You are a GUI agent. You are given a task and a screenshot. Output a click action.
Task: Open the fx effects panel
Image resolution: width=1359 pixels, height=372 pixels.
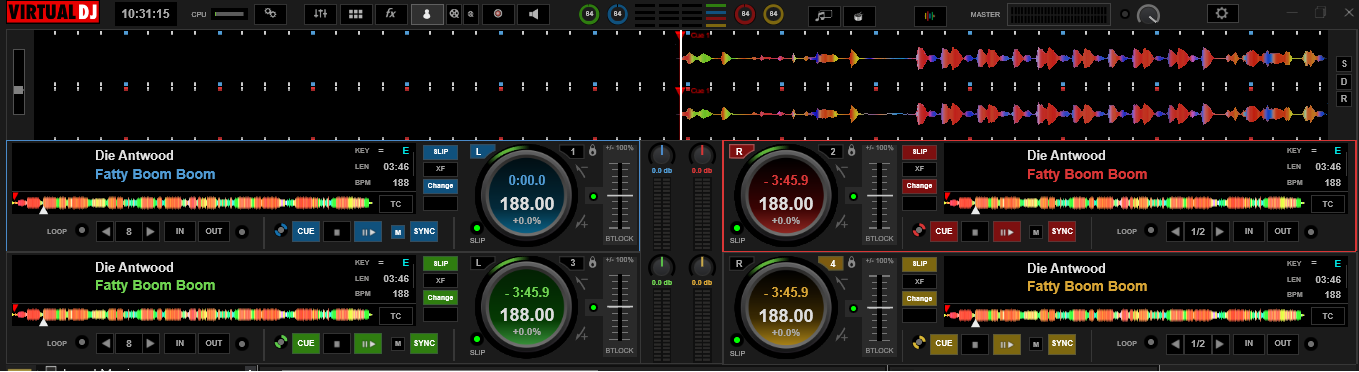[390, 14]
